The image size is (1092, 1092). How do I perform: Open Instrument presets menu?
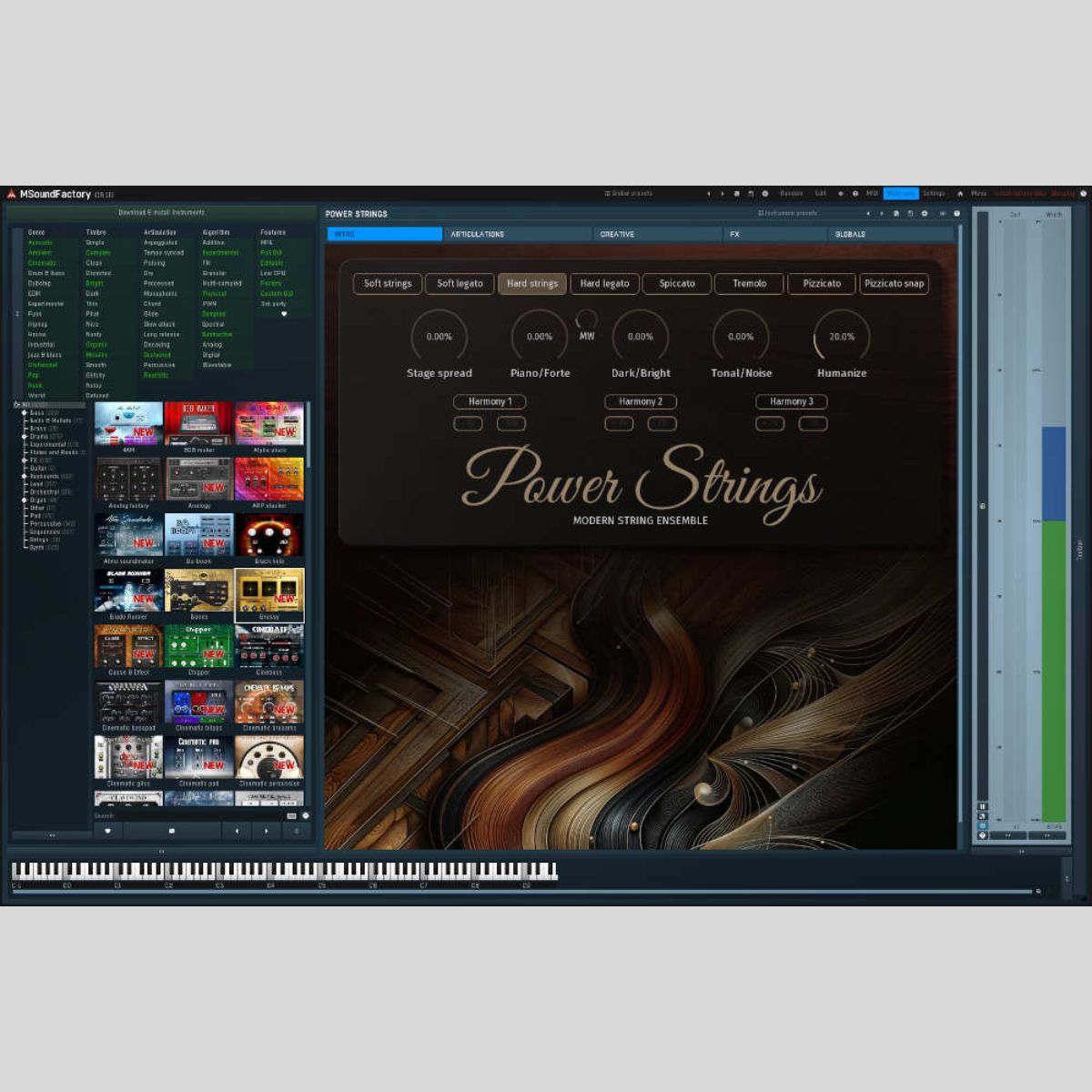pyautogui.click(x=787, y=214)
